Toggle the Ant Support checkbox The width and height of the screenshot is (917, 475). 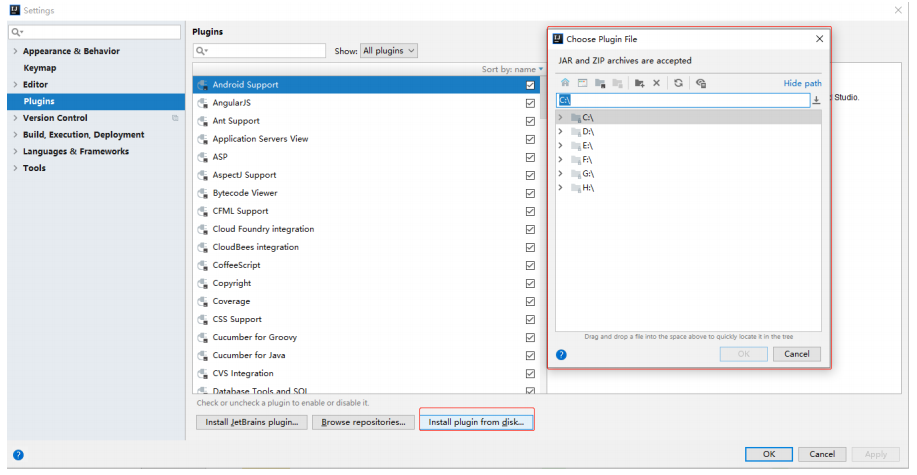(530, 122)
